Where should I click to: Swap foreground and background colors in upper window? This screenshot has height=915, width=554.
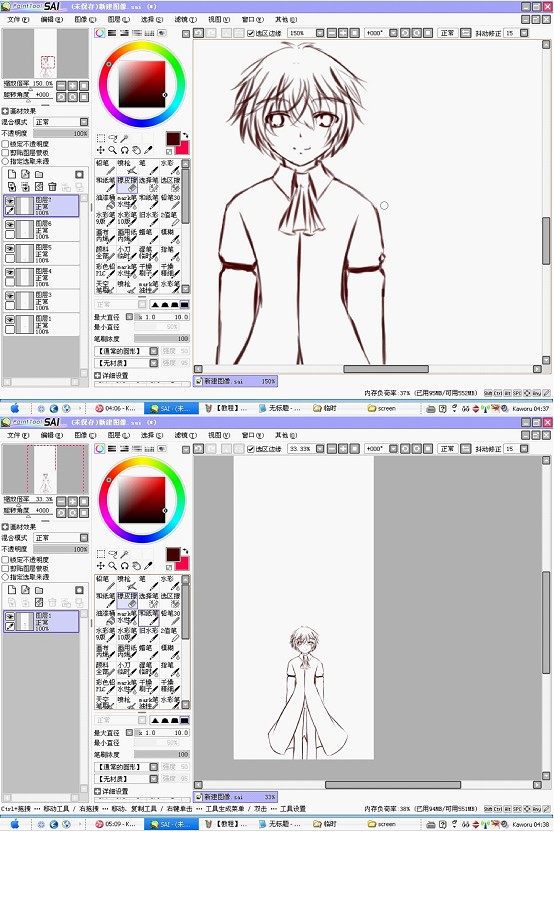pyautogui.click(x=185, y=135)
